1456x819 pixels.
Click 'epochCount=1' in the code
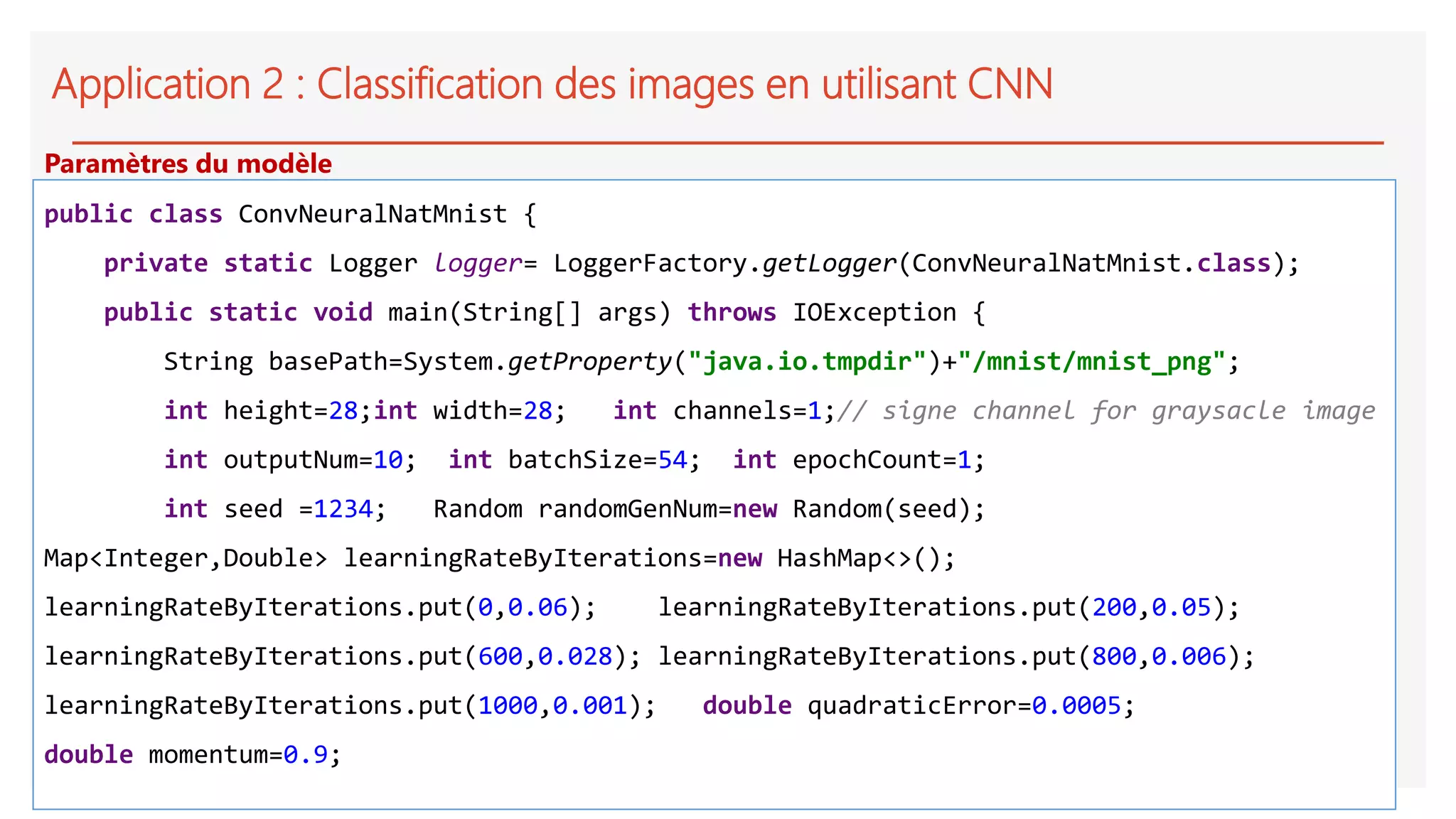click(882, 459)
